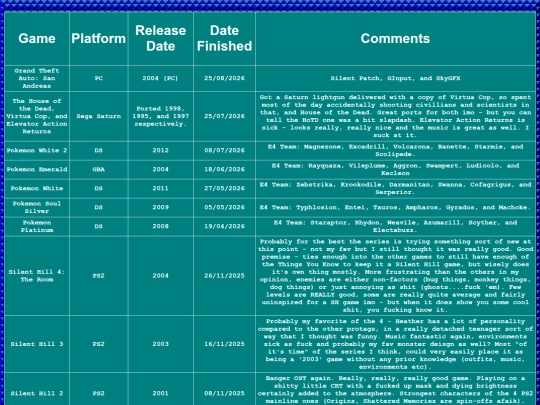Click the 2012 release date cell
The height and width of the screenshot is (405, 540).
(x=160, y=150)
